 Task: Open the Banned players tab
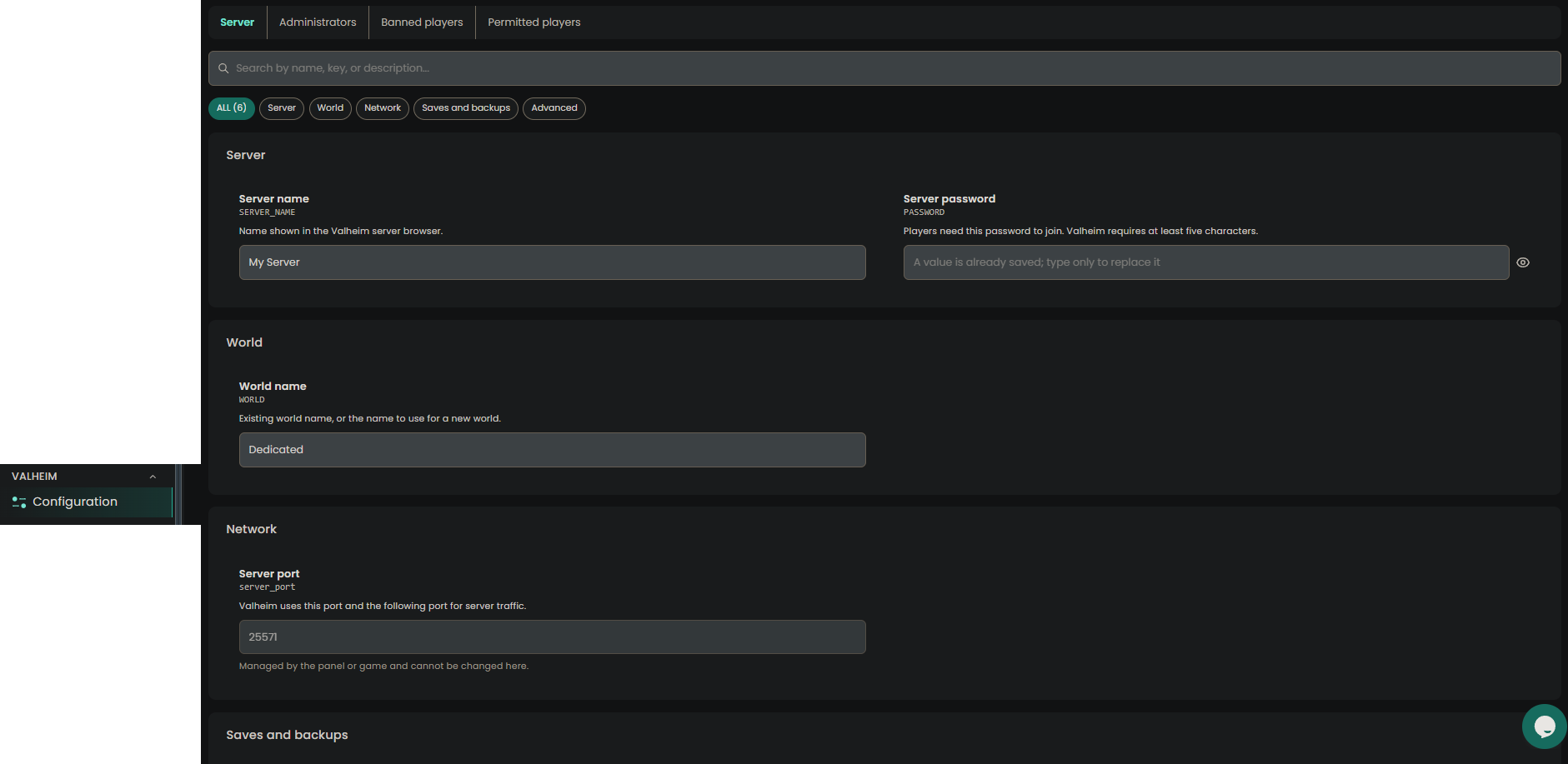[422, 22]
